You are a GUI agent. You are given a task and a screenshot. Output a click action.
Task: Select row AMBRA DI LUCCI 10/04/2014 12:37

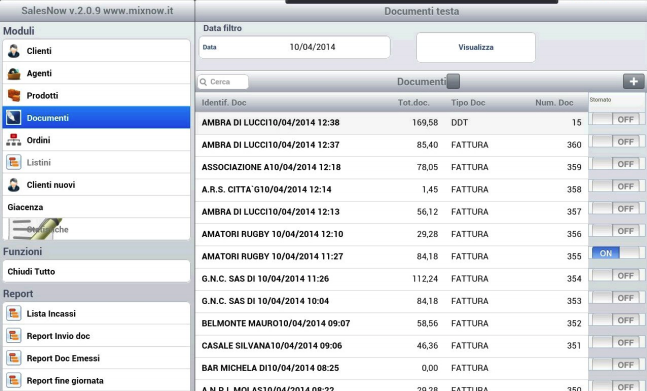pyautogui.click(x=392, y=145)
